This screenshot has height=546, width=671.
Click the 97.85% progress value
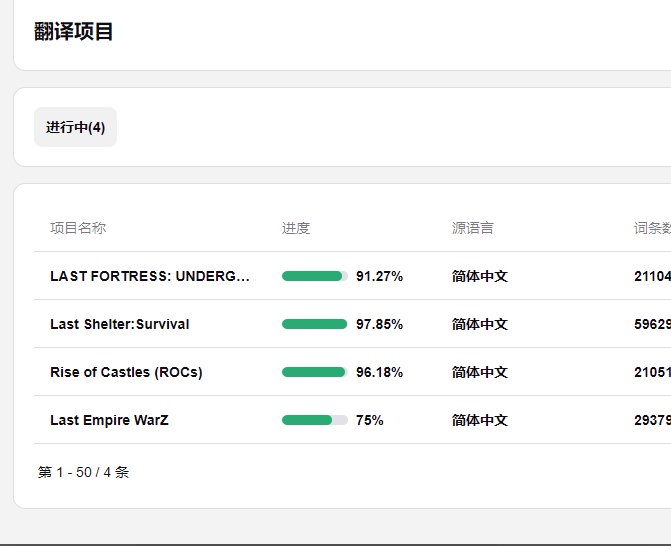coord(379,324)
